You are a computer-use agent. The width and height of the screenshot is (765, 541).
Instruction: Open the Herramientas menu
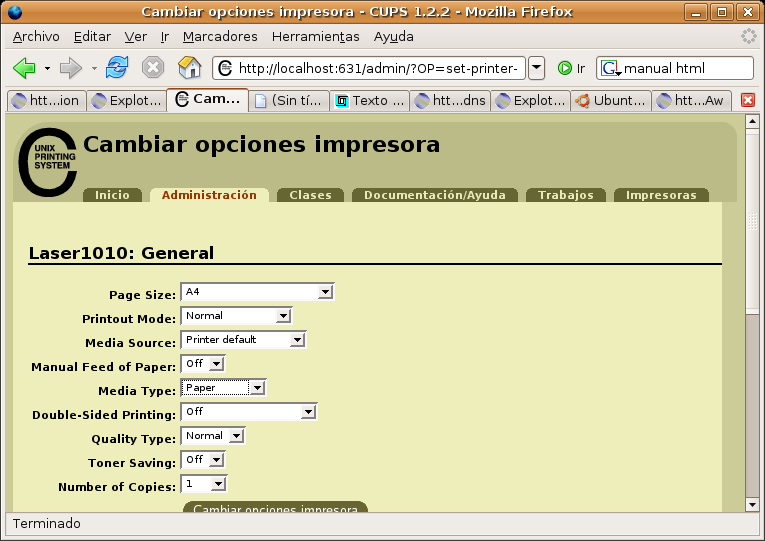tap(315, 36)
